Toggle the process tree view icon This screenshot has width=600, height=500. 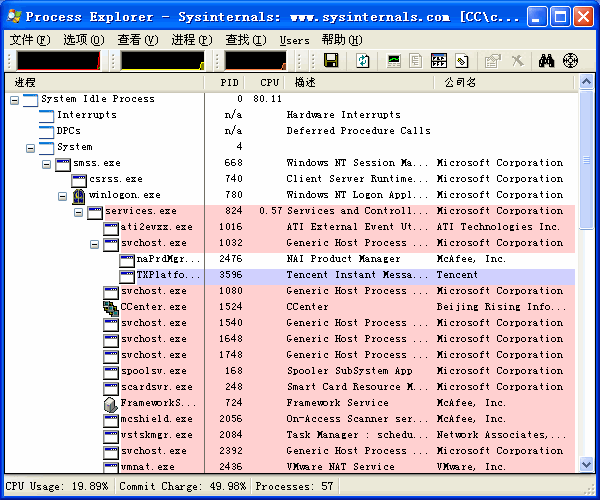(x=416, y=60)
